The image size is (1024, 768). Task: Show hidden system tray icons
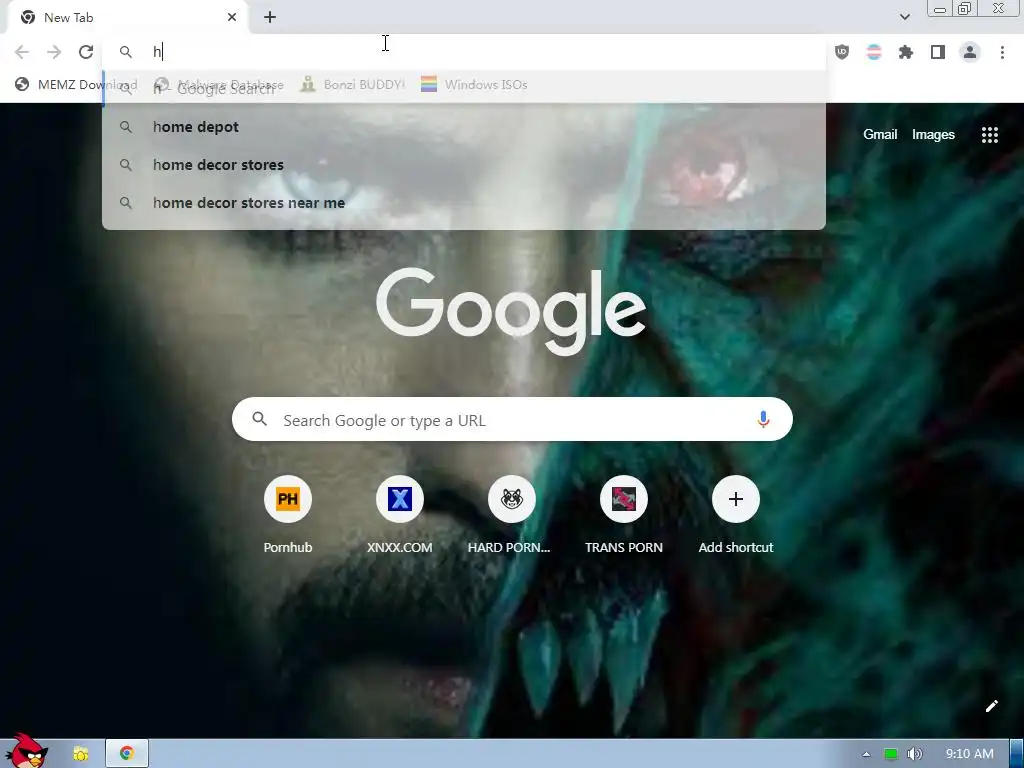tap(866, 754)
